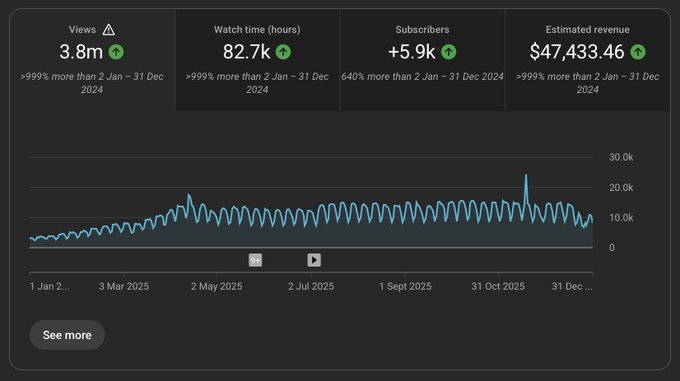This screenshot has width=680, height=381.
Task: Click the green up arrow next to 3.8m
Action: point(116,52)
